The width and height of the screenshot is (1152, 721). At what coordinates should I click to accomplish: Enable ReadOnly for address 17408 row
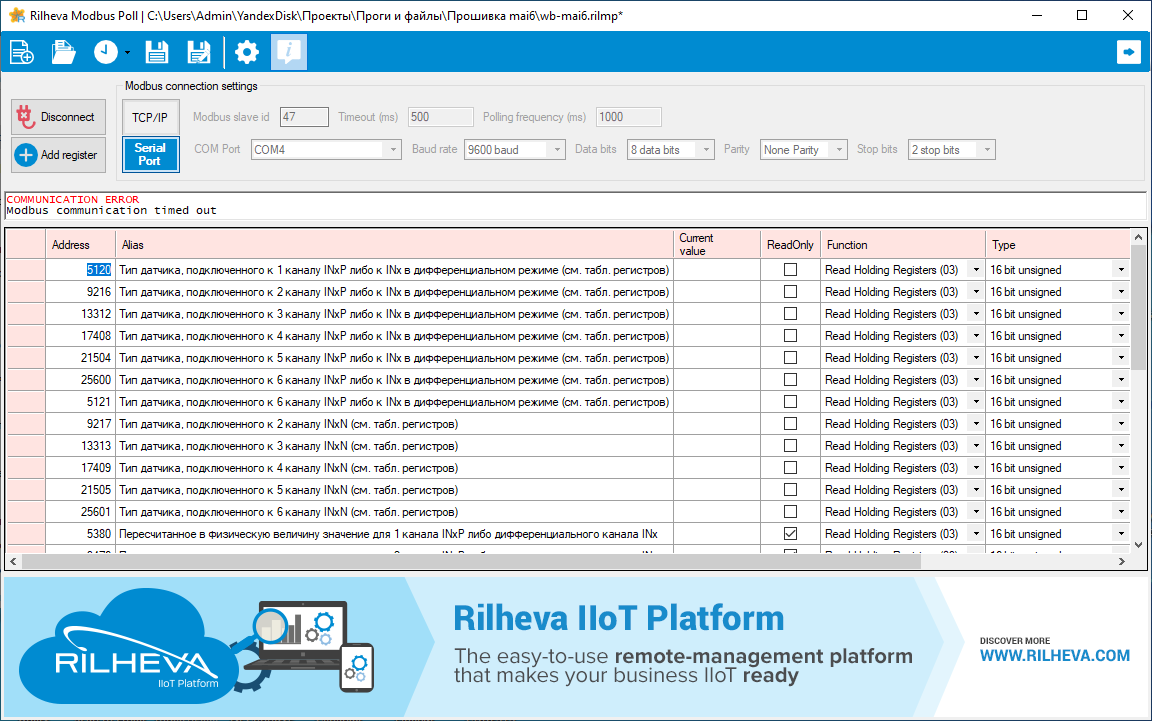click(x=790, y=336)
